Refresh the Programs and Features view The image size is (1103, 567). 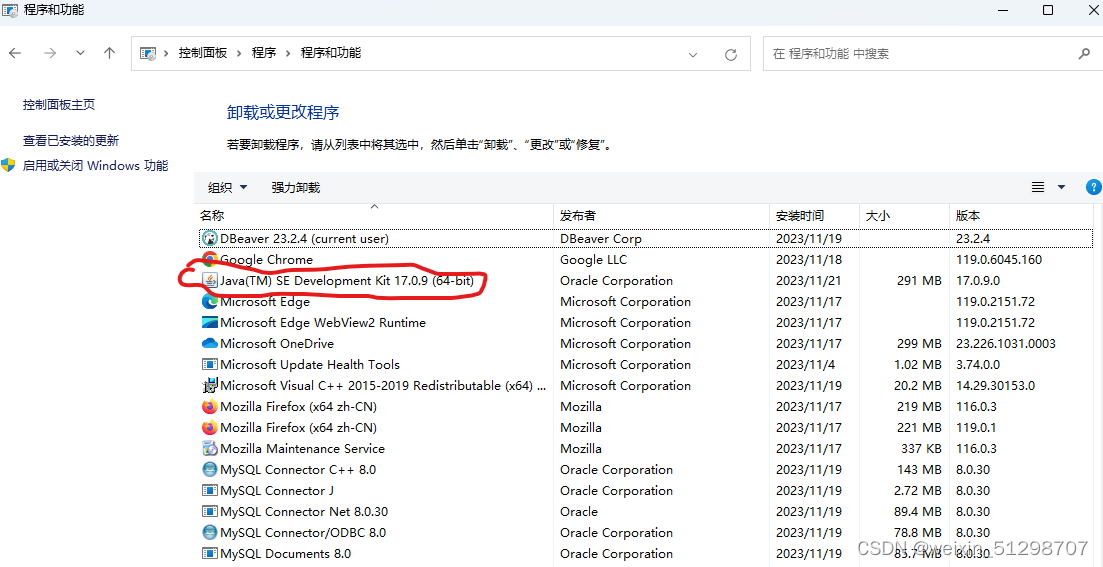[731, 54]
